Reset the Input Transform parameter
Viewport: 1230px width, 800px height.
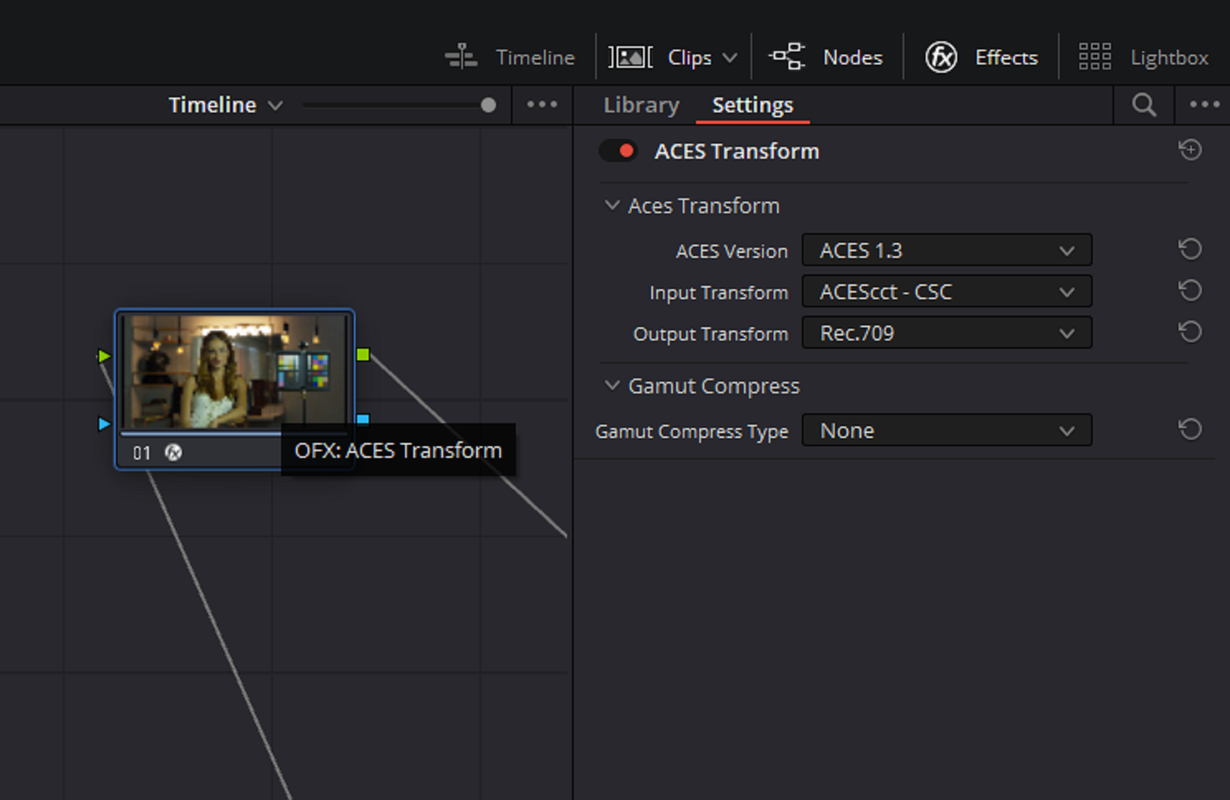click(x=1189, y=290)
